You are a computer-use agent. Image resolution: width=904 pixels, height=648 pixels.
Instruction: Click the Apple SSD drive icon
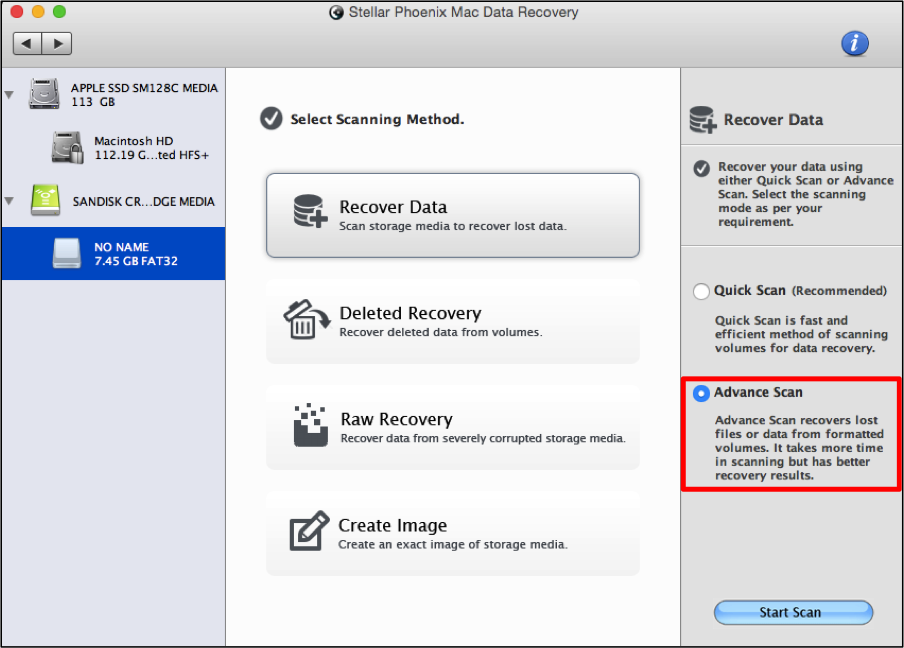tap(44, 94)
